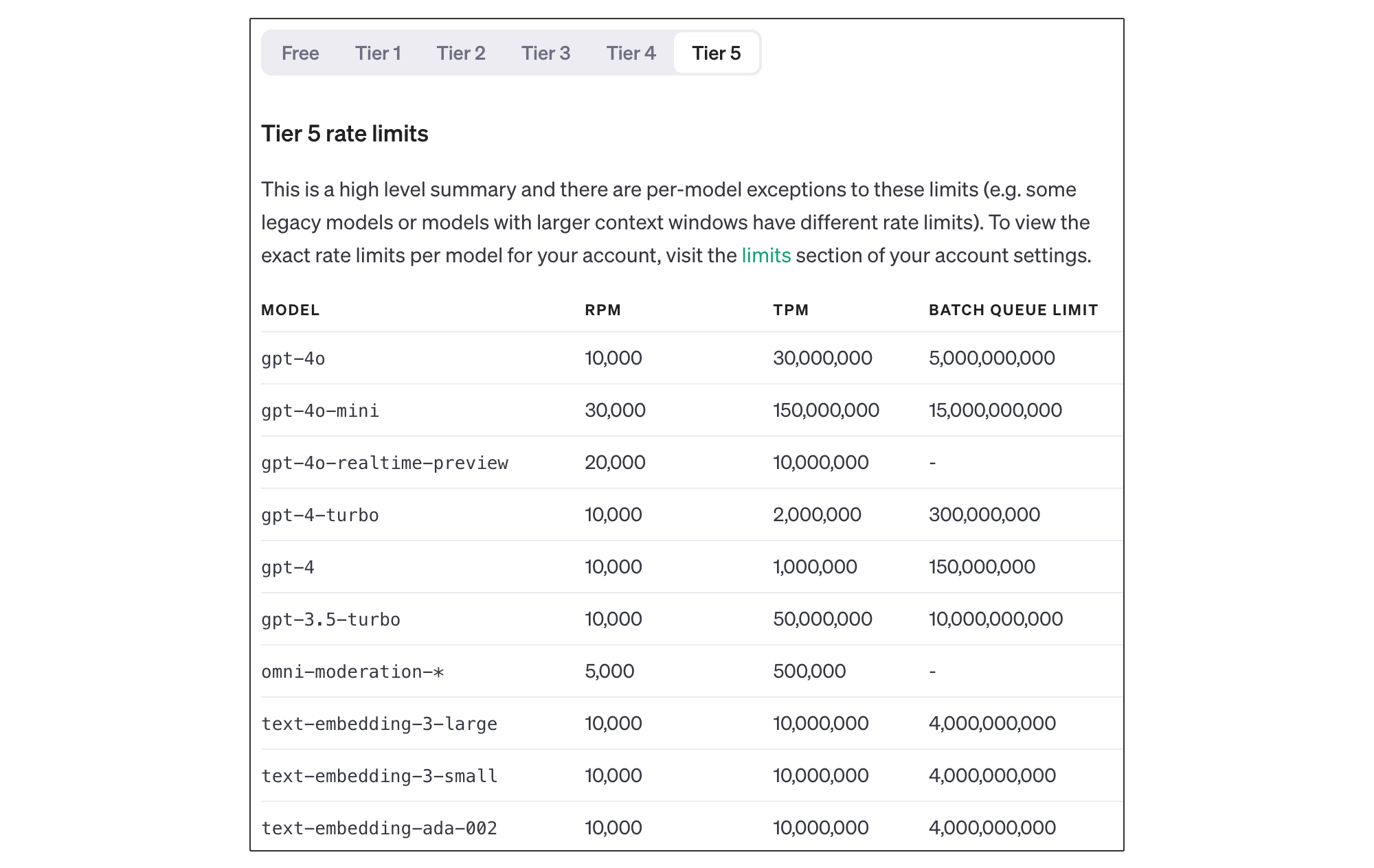Click the gpt-3.5-turbo model name
Viewport: 1374px width, 868px height.
pos(330,619)
